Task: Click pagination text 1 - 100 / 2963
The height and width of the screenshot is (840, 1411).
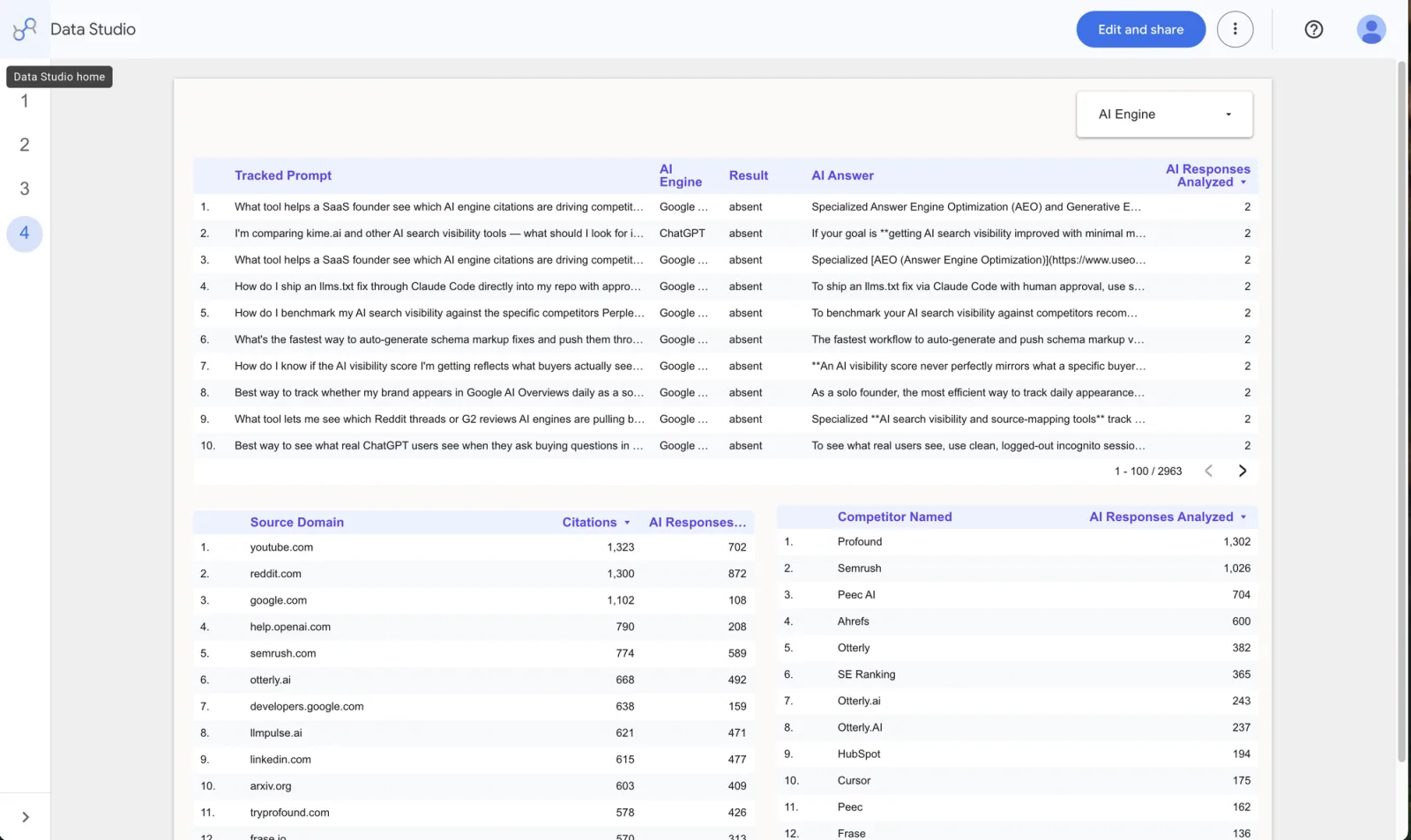Action: tap(1147, 472)
